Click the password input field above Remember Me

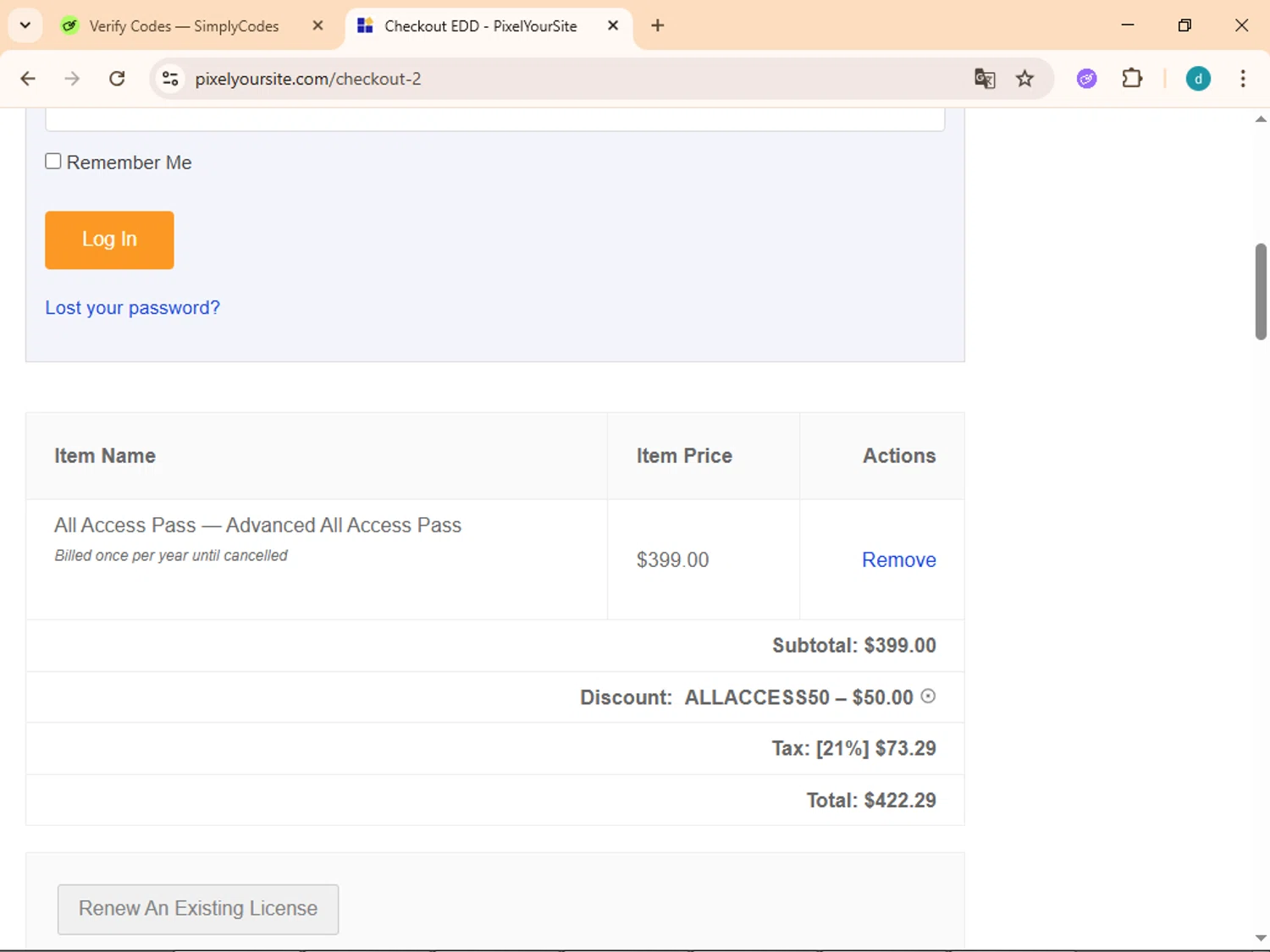[494, 119]
